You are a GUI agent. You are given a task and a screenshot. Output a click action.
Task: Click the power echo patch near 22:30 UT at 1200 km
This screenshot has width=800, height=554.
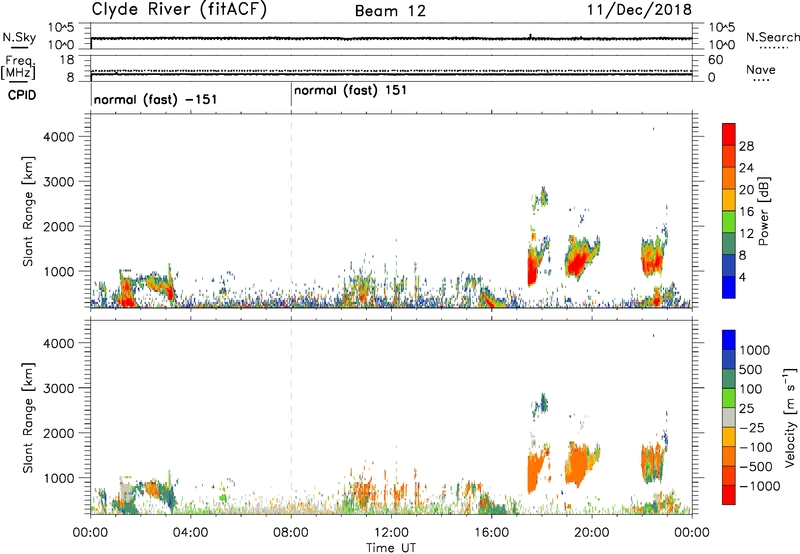[652, 259]
